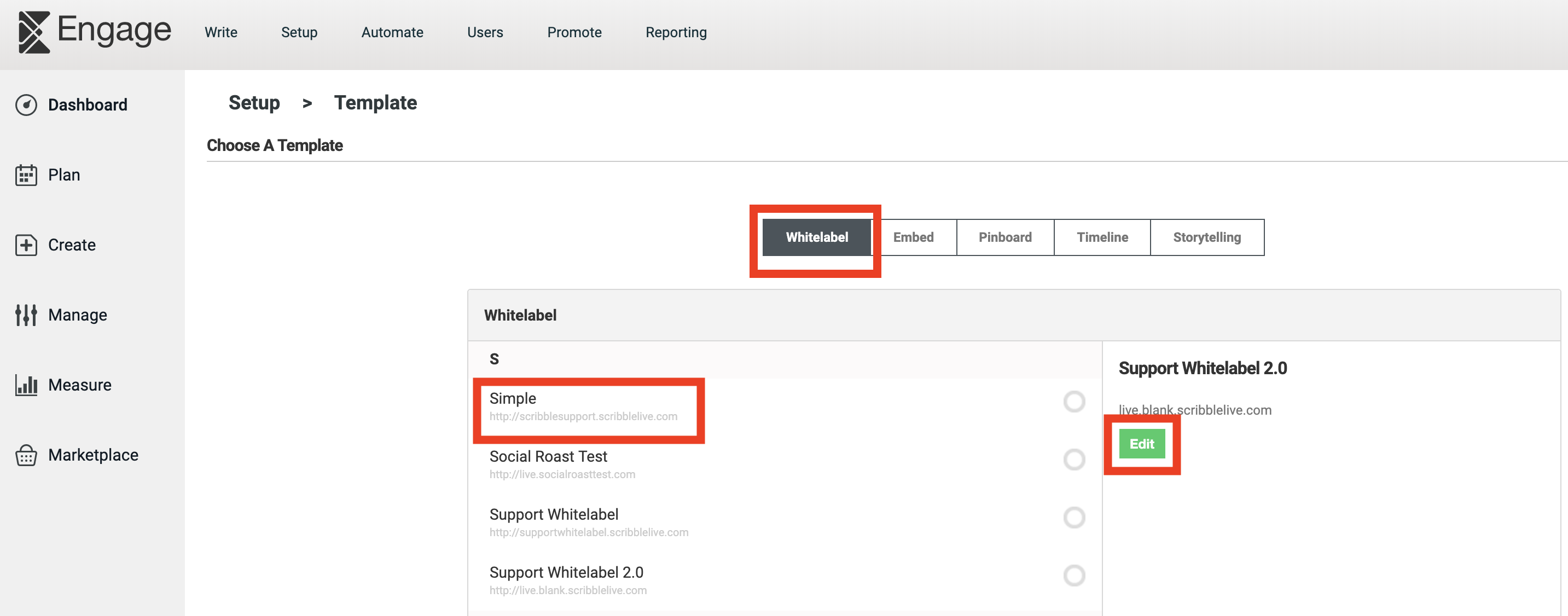Switch to the Embed tab
The width and height of the screenshot is (1568, 616).
point(913,237)
